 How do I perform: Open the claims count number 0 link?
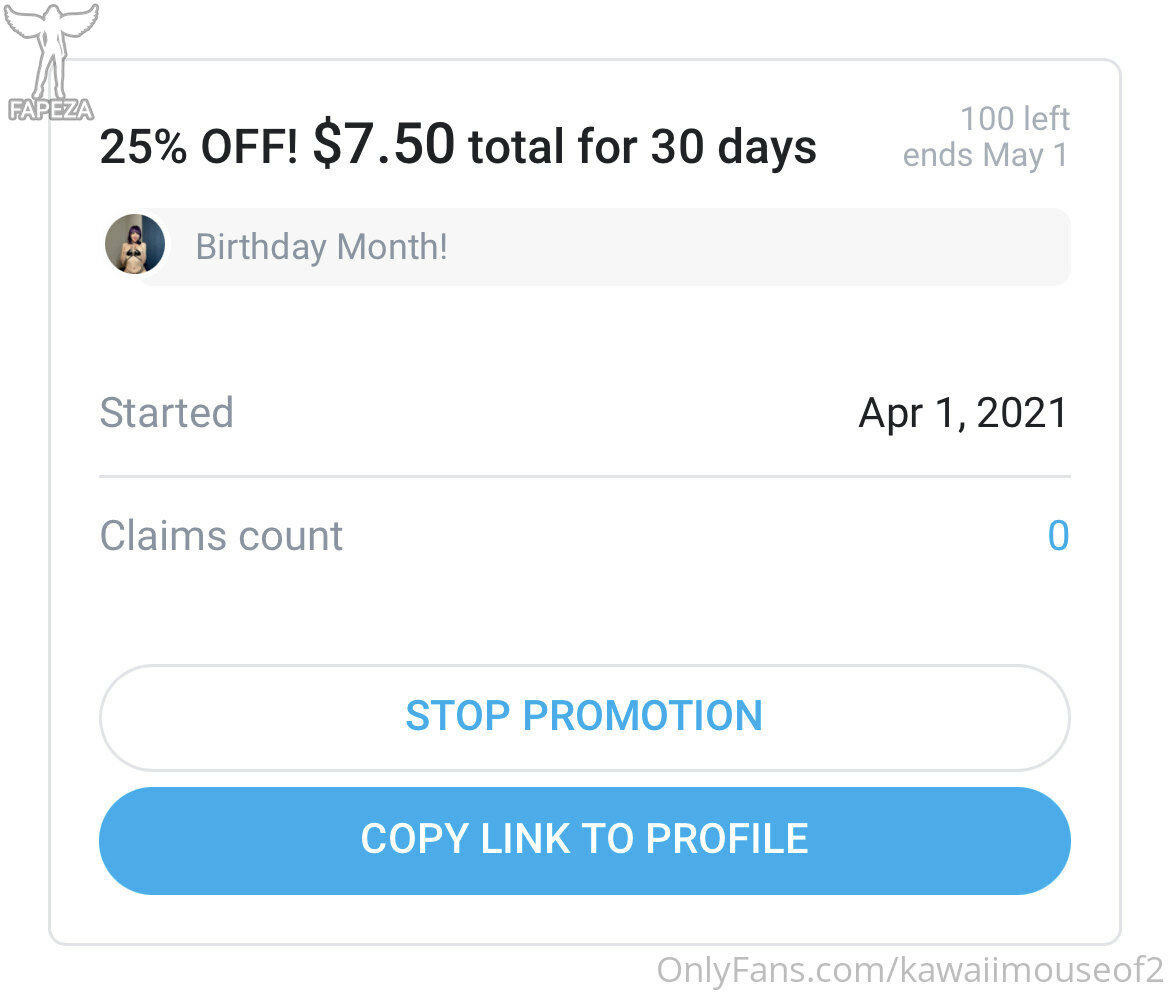[x=1058, y=536]
